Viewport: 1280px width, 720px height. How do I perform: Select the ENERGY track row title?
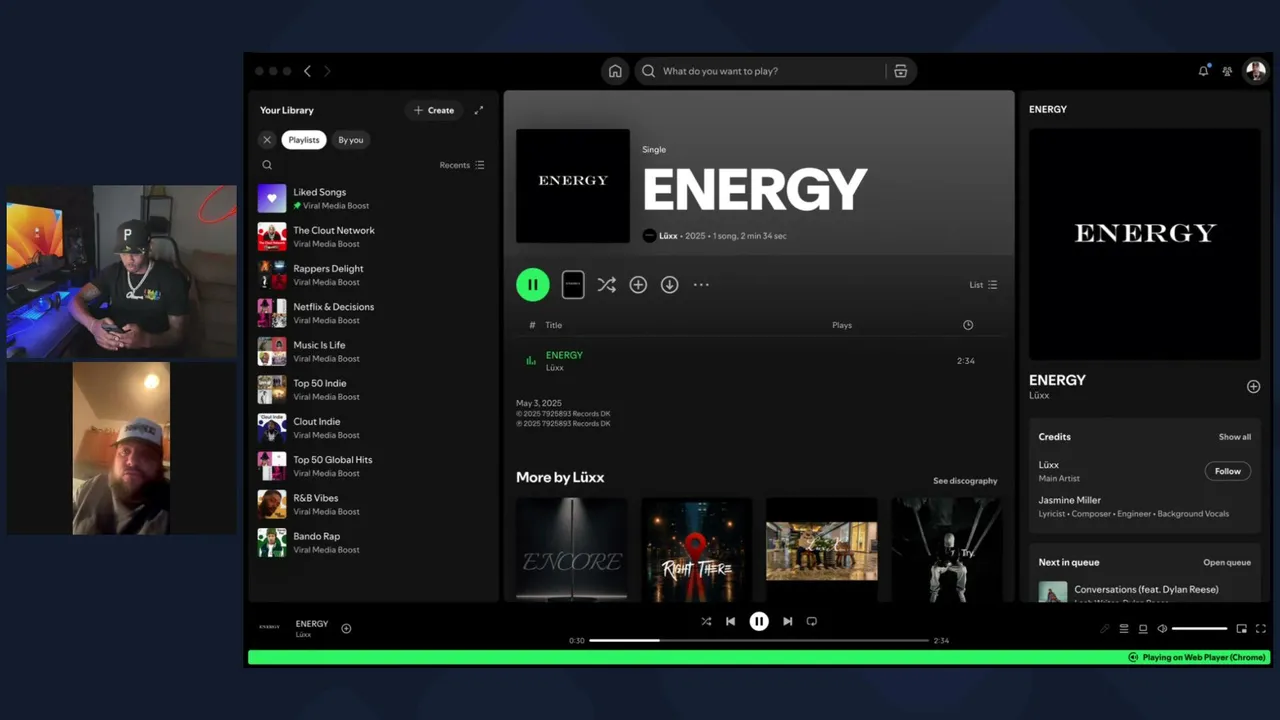point(564,355)
